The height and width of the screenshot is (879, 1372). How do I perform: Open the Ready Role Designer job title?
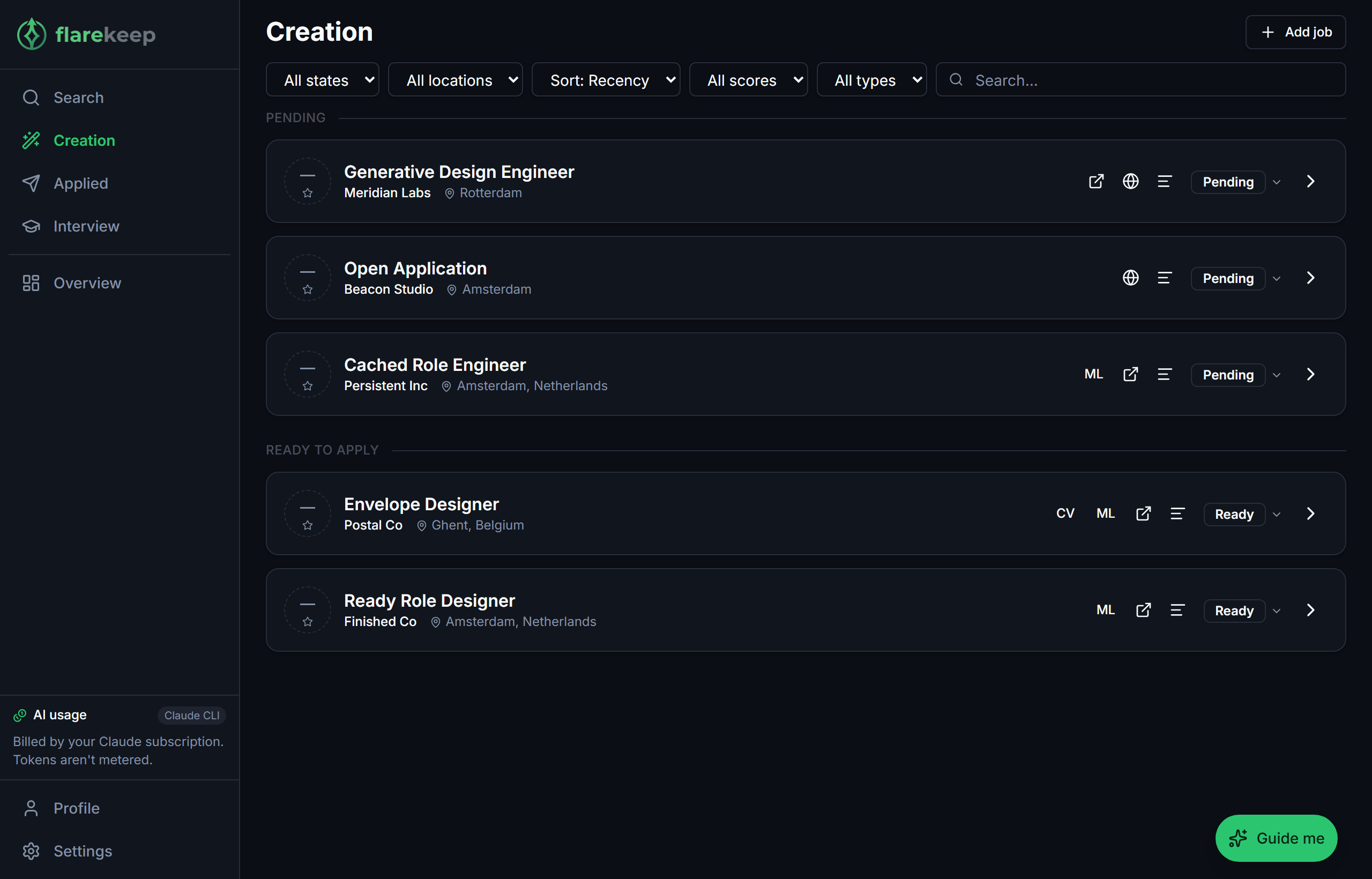click(x=429, y=600)
